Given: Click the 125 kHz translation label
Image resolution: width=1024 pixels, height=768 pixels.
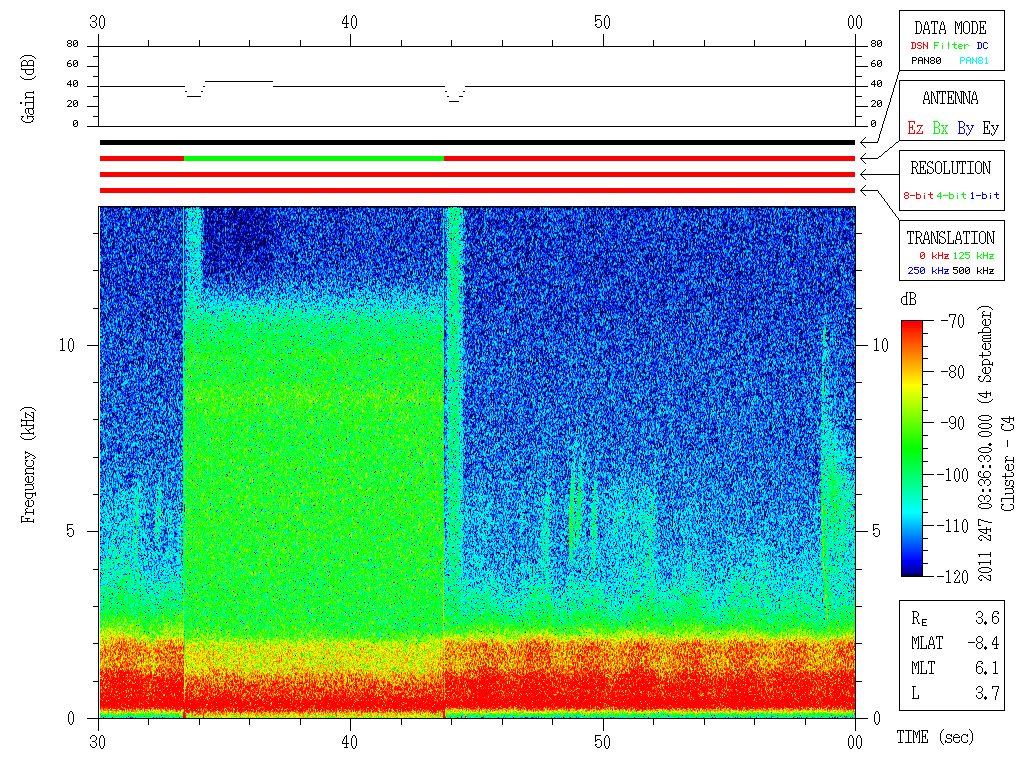Looking at the screenshot, I should click(973, 255).
